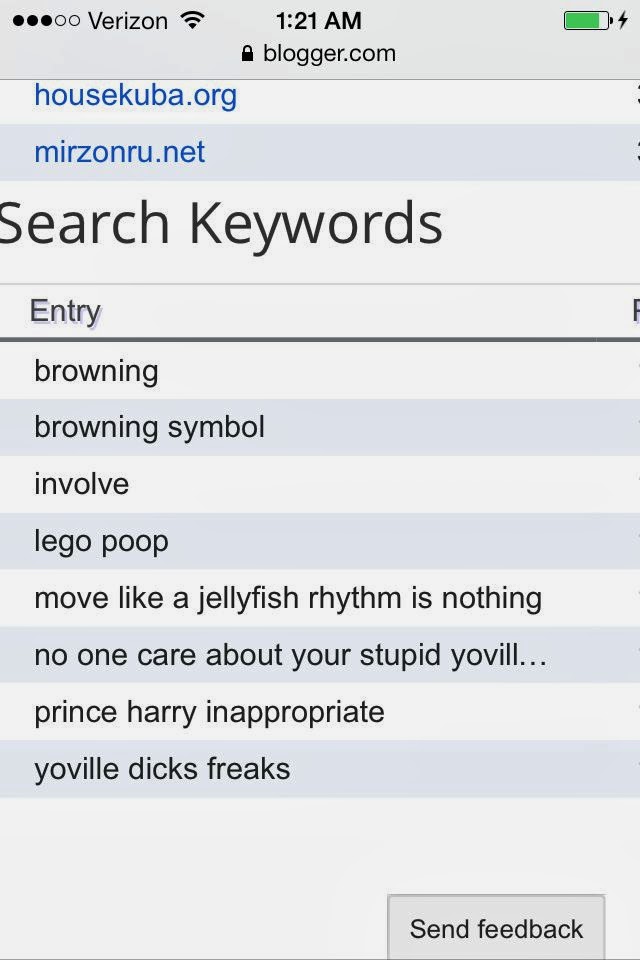The width and height of the screenshot is (640, 960).
Task: Tap the "move like a jellyfish" entry
Action: pos(287,598)
